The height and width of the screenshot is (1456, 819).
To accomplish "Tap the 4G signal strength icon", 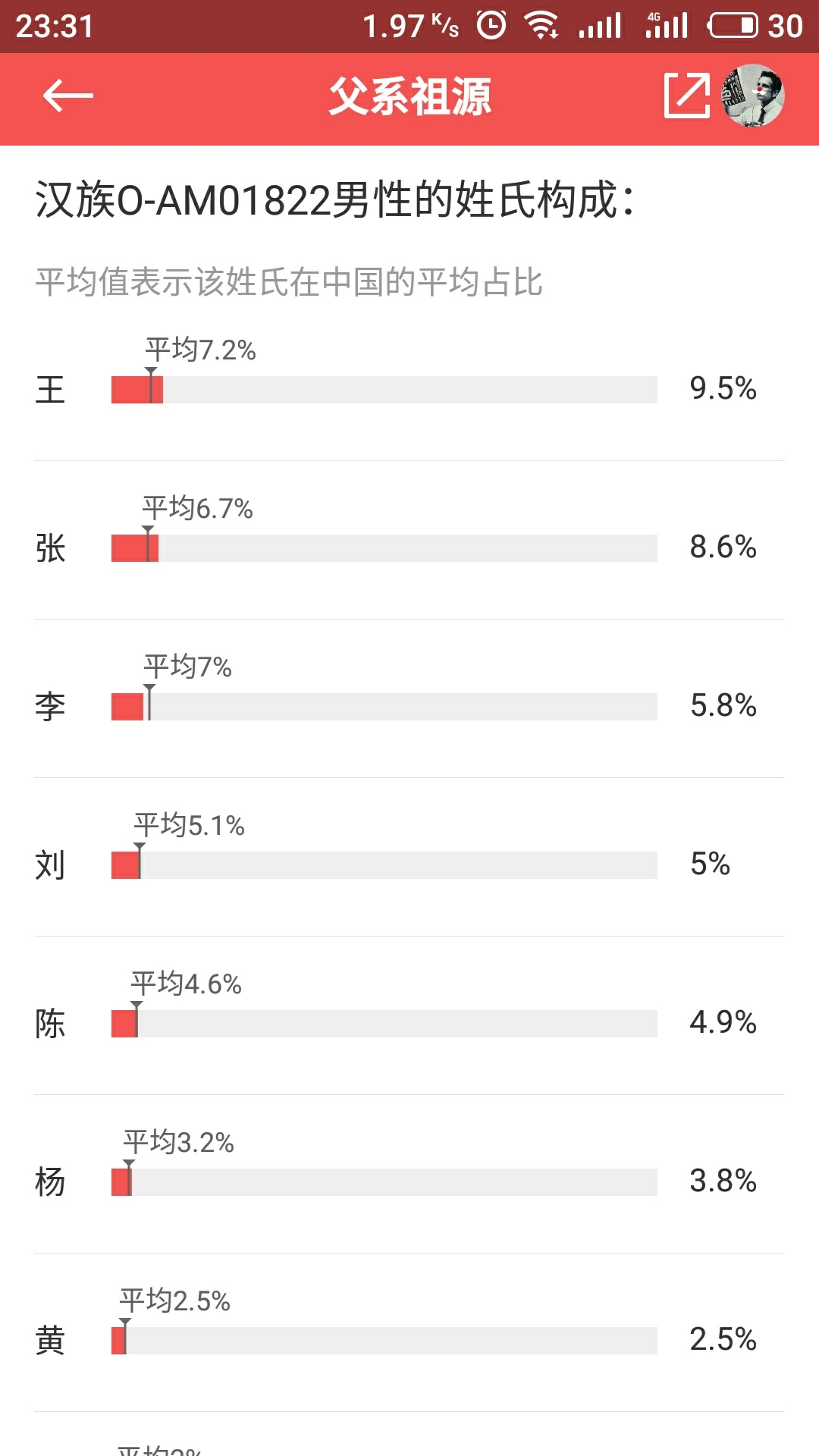I will click(667, 26).
